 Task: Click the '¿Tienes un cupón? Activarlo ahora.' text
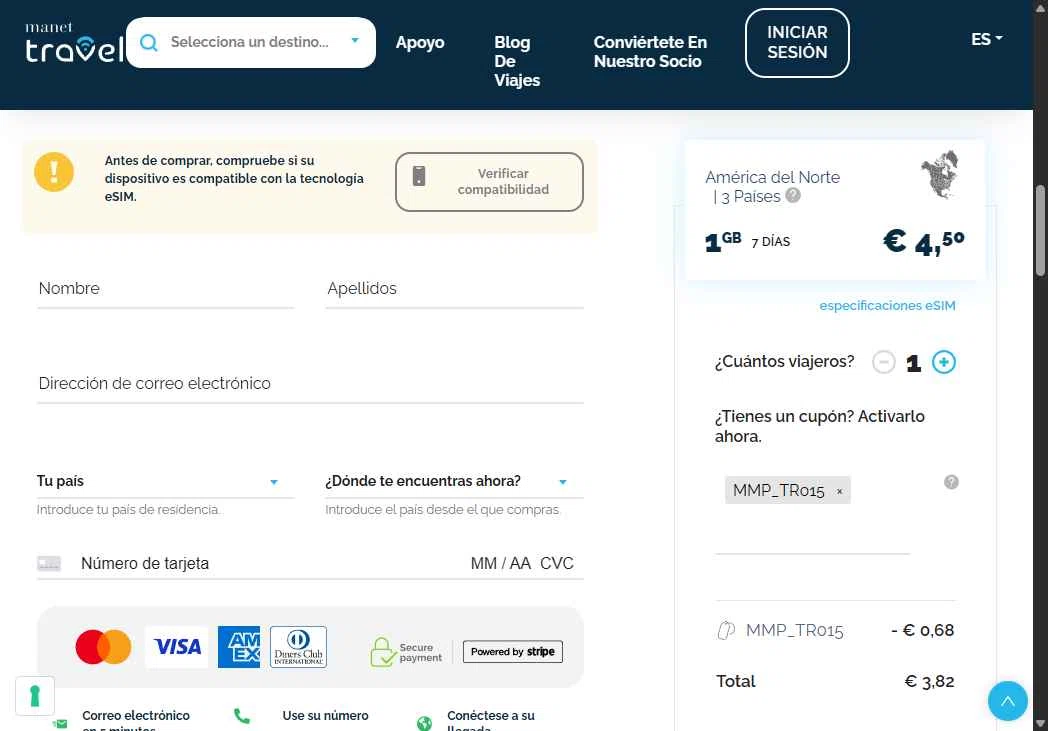819,426
